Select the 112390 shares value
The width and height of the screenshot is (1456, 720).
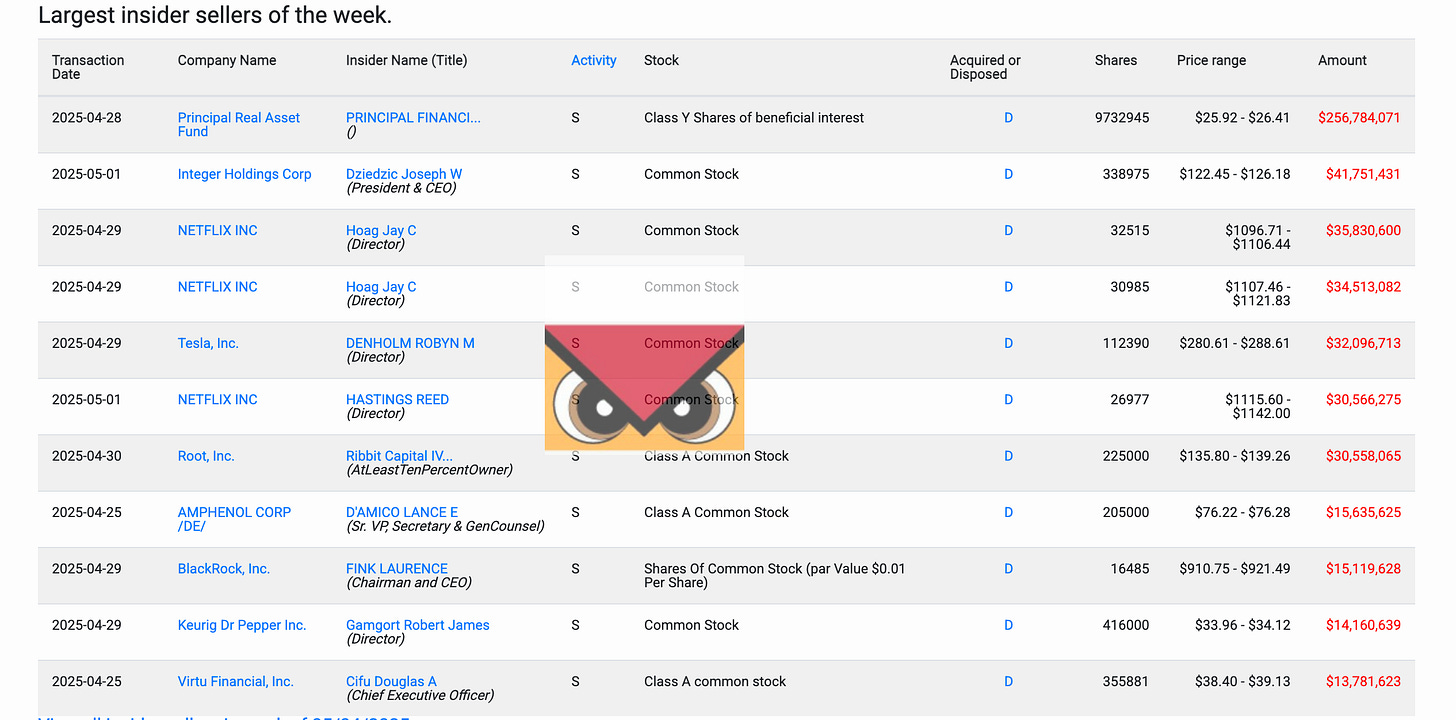click(x=1126, y=343)
